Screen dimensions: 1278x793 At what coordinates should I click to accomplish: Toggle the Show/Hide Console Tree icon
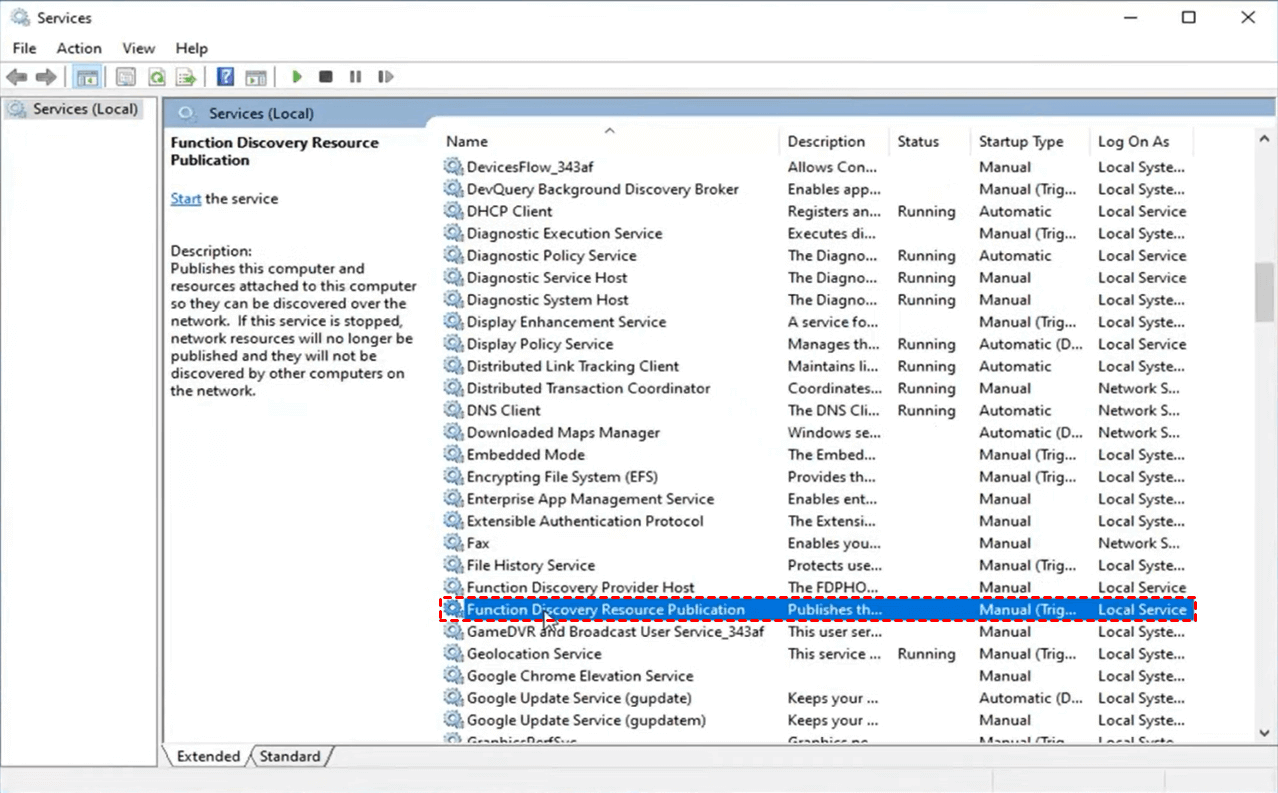coord(87,77)
